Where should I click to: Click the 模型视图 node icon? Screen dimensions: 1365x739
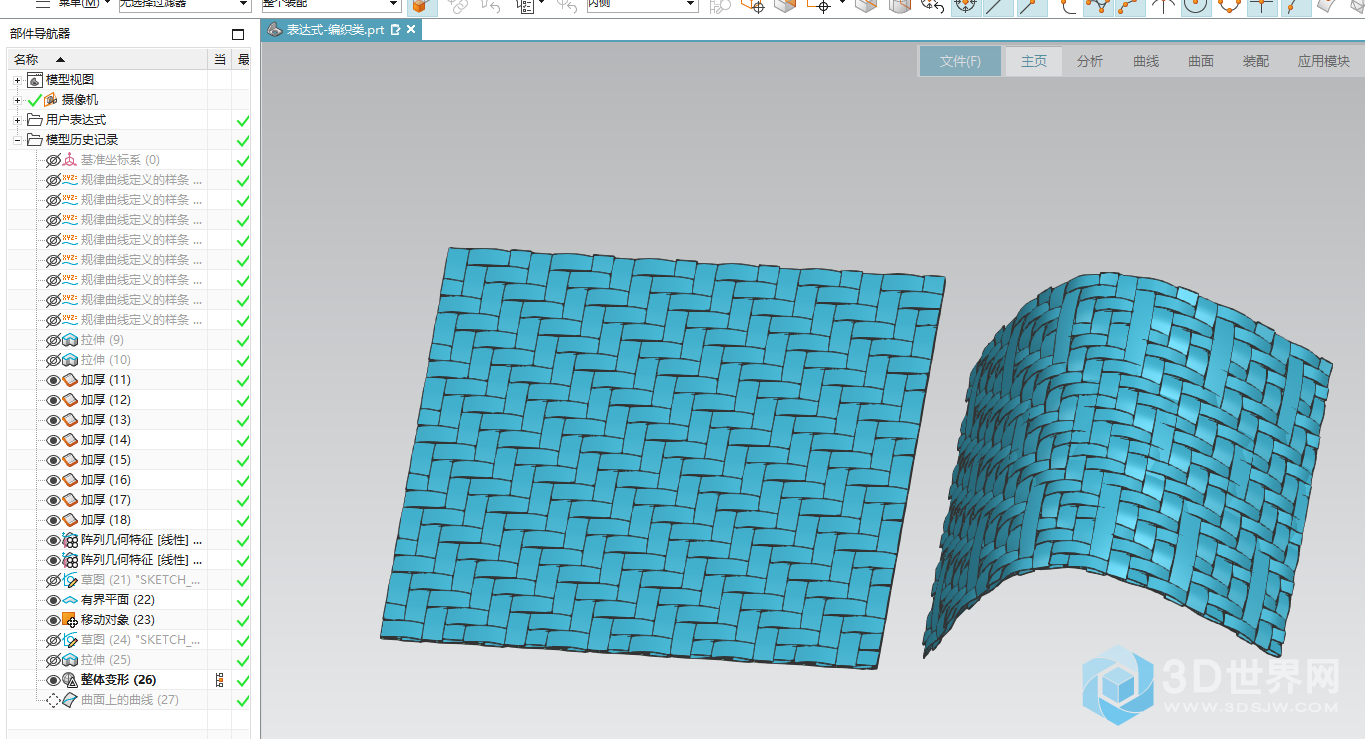click(x=35, y=80)
